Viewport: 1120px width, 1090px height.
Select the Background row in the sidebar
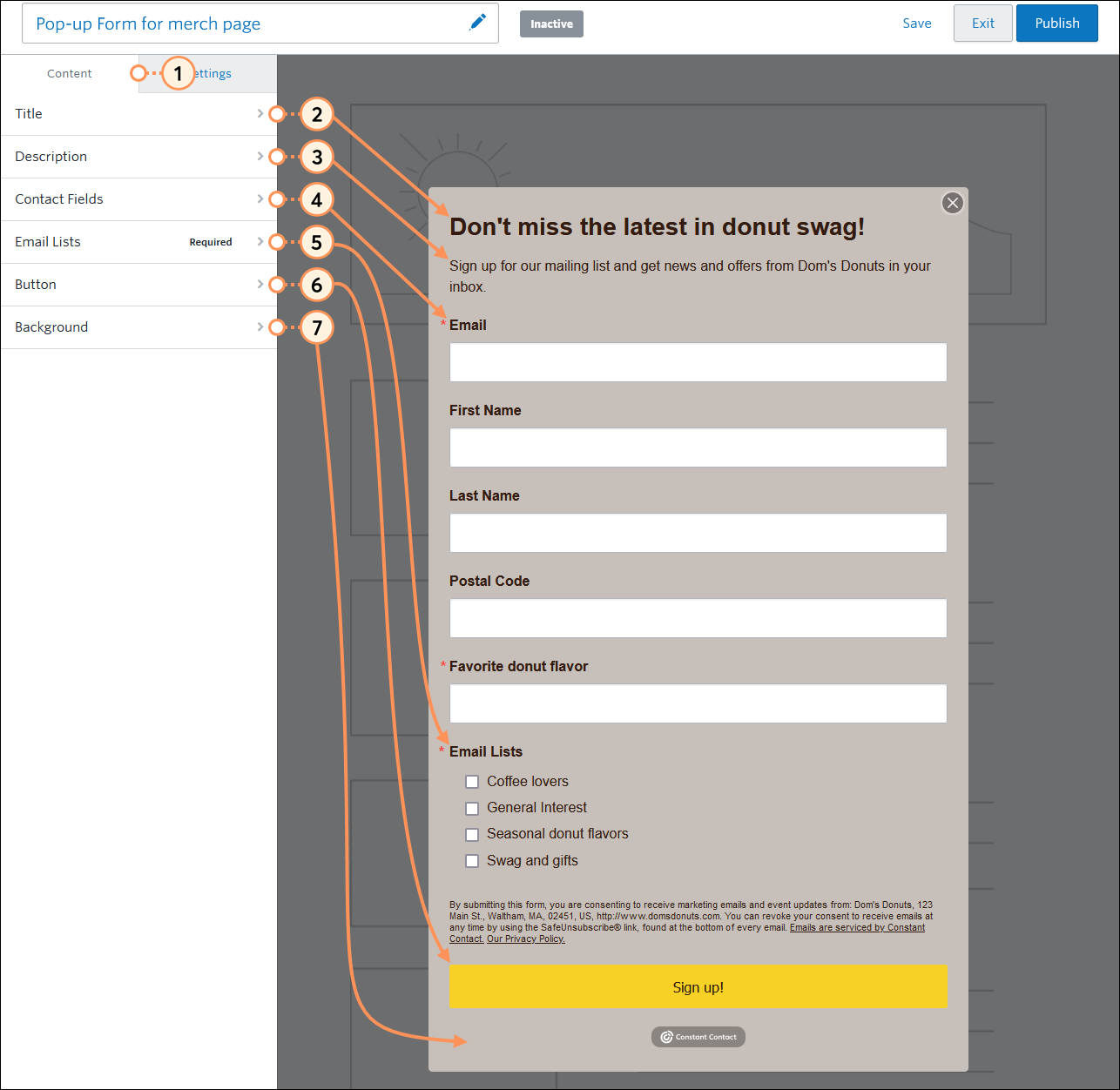[x=139, y=327]
